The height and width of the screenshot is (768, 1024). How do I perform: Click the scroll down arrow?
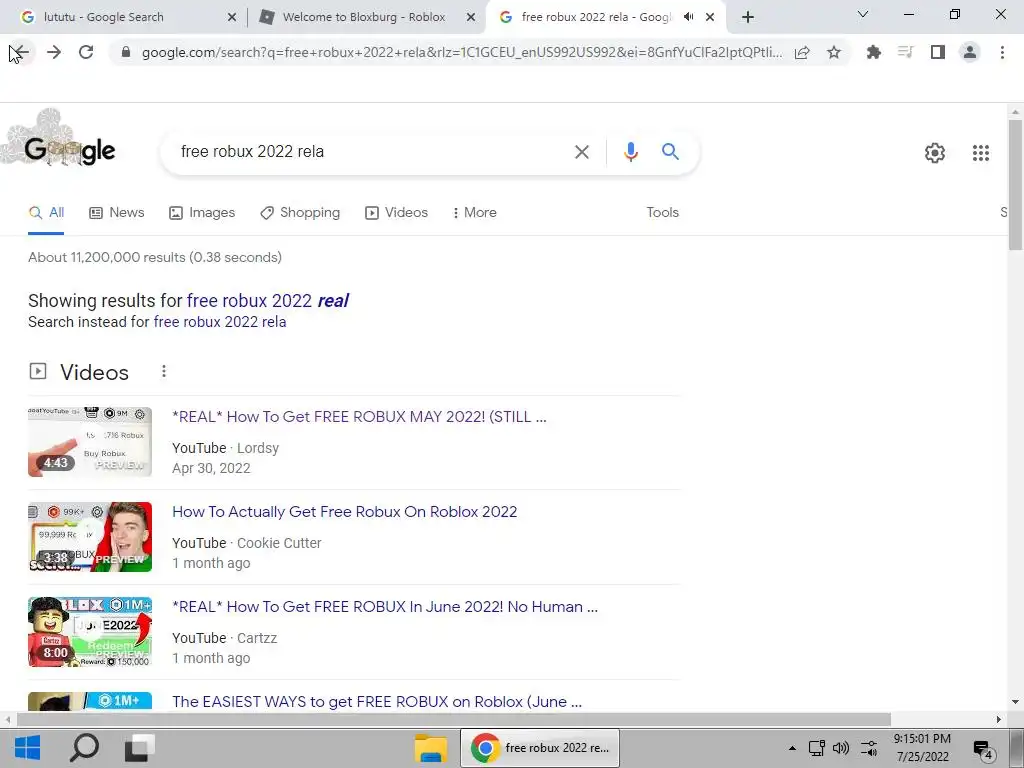1015,702
